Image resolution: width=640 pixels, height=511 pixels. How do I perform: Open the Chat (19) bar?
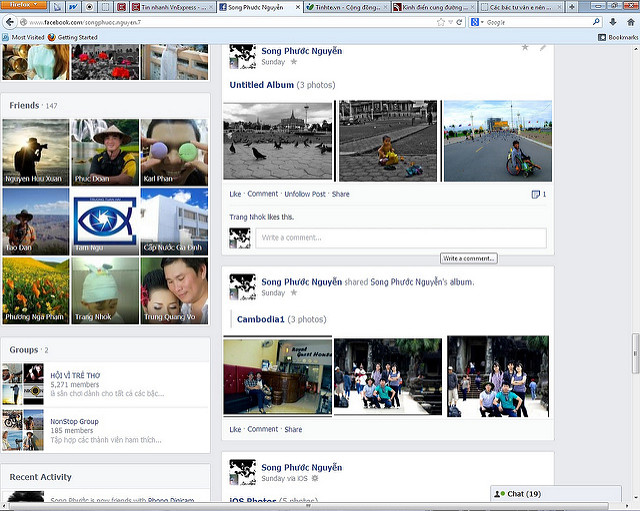556,494
